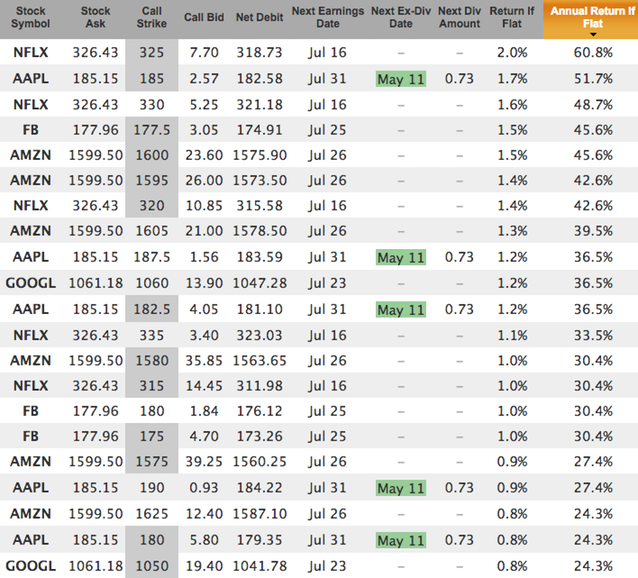Select call strike 1600 for AMZN
The width and height of the screenshot is (638, 578).
tap(152, 155)
